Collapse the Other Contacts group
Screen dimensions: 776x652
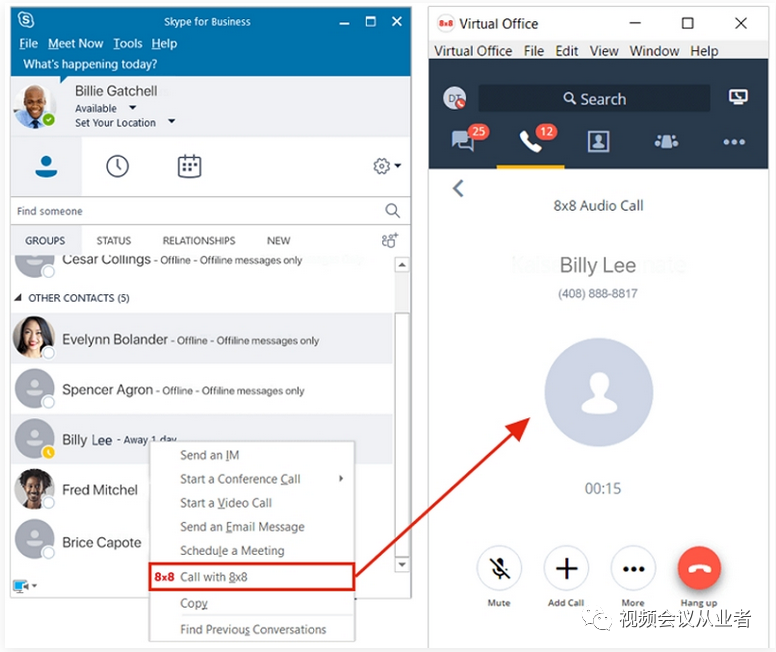pos(18,298)
